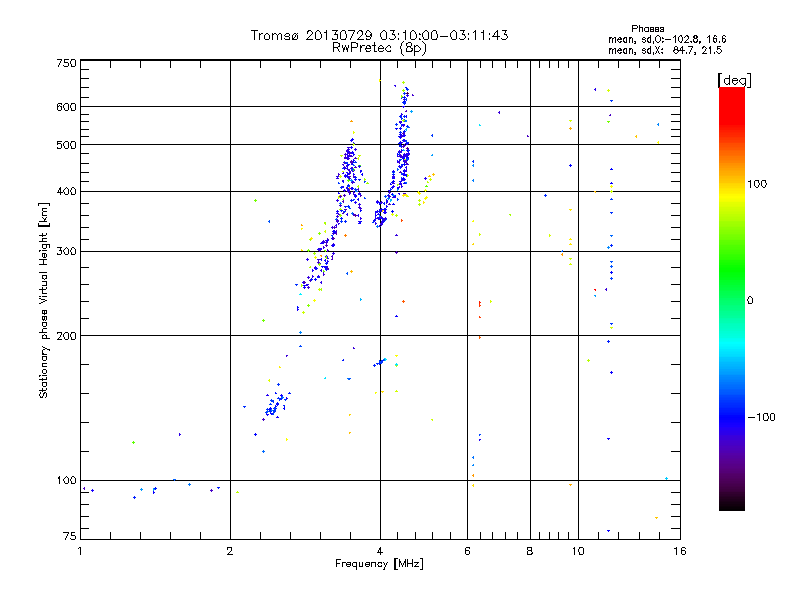
Task: Click the y-axis '300' tick label
Action: pos(66,252)
